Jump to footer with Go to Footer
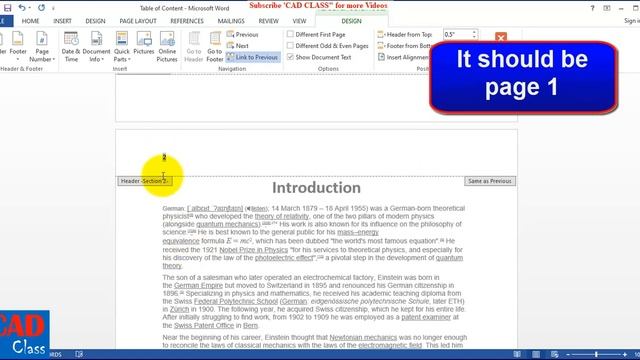 click(215, 47)
